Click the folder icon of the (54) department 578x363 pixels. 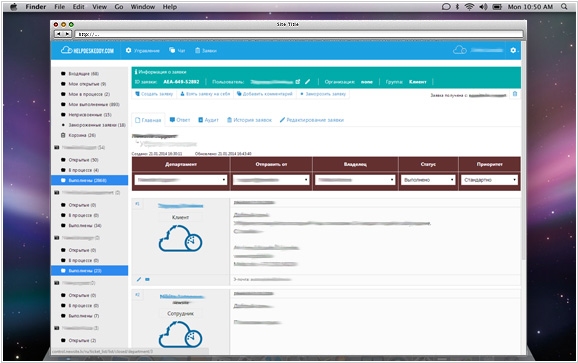57,147
